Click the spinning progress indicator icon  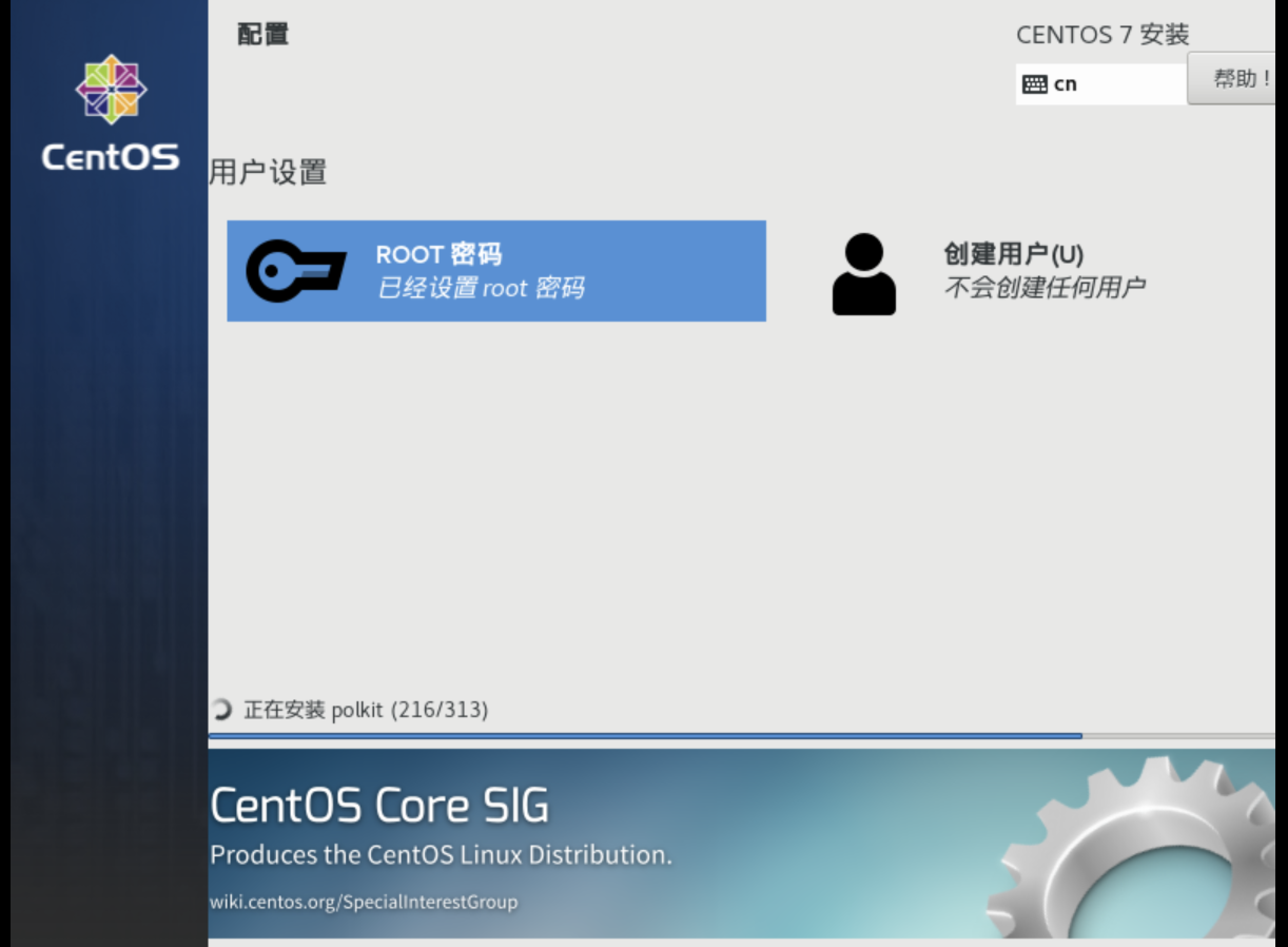click(x=221, y=709)
